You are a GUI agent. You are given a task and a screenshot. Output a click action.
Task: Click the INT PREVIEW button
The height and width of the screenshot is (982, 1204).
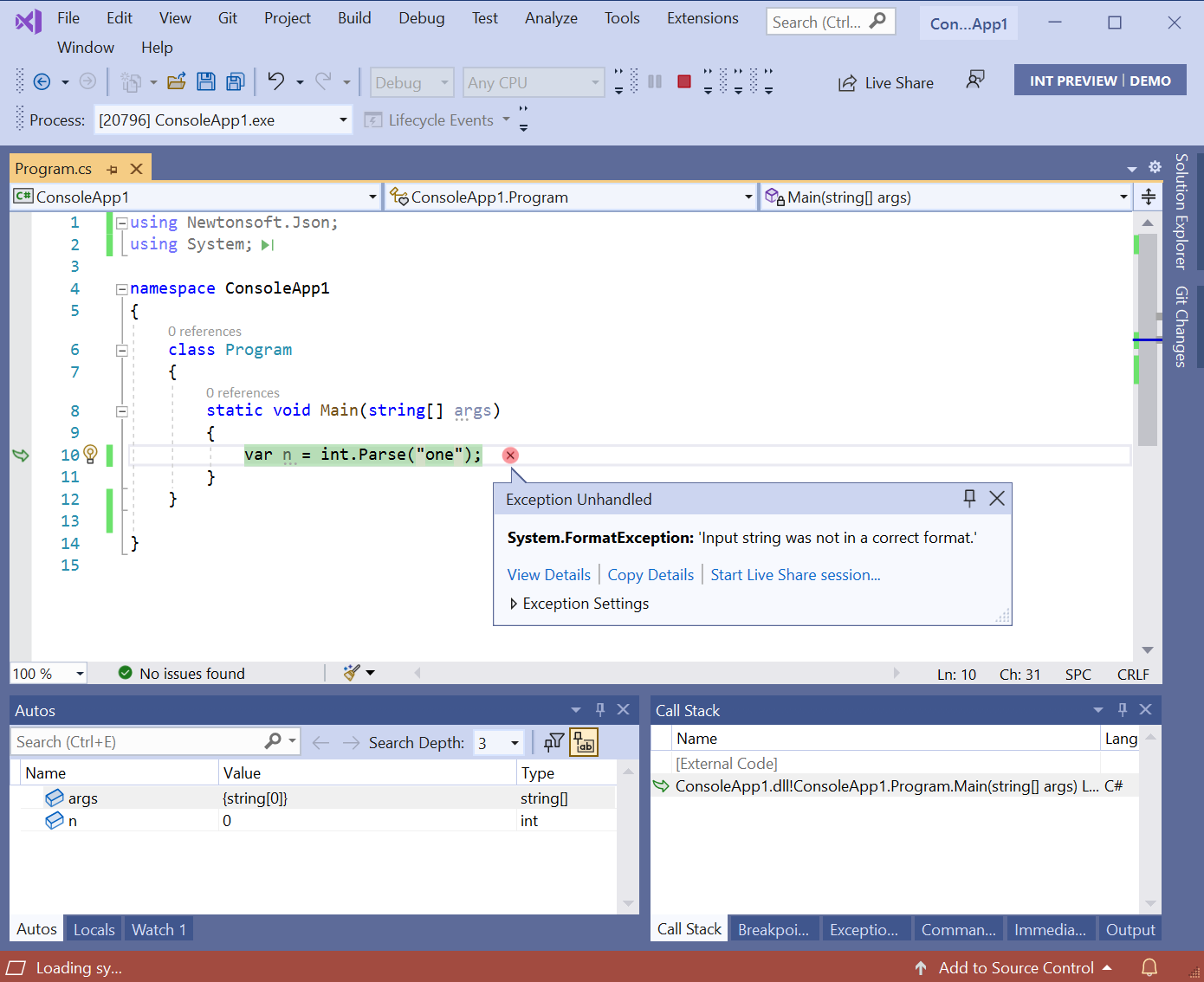1072,81
